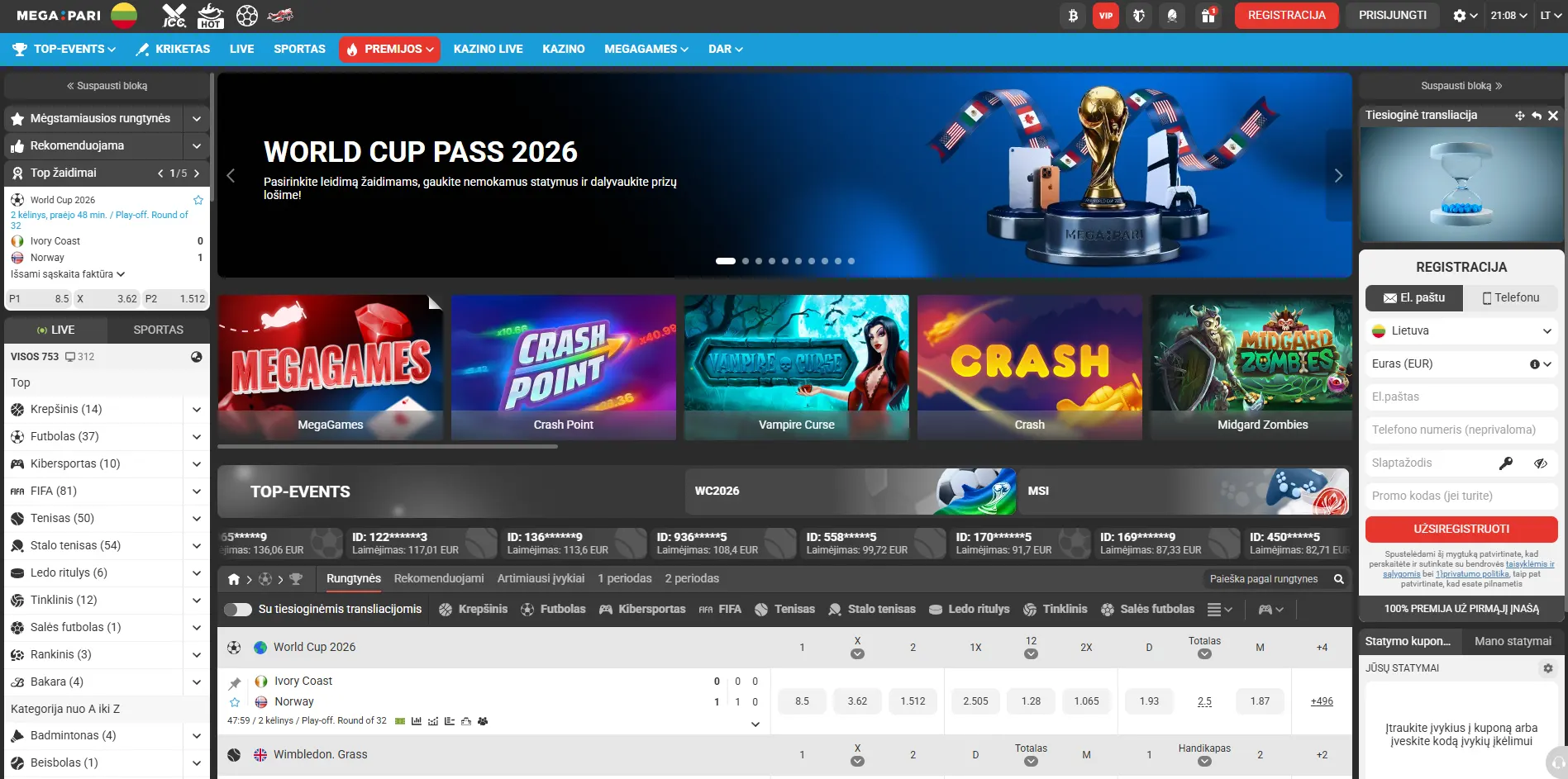Viewport: 1568px width, 779px height.
Task: Select El. paštu registration option
Action: point(1414,297)
